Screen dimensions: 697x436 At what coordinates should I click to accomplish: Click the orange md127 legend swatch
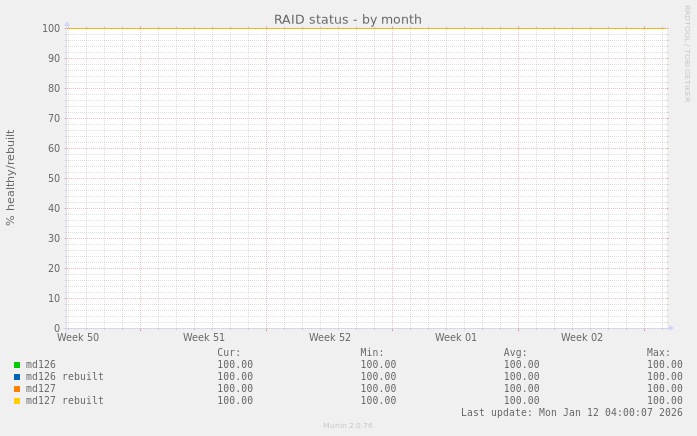[x=17, y=389]
